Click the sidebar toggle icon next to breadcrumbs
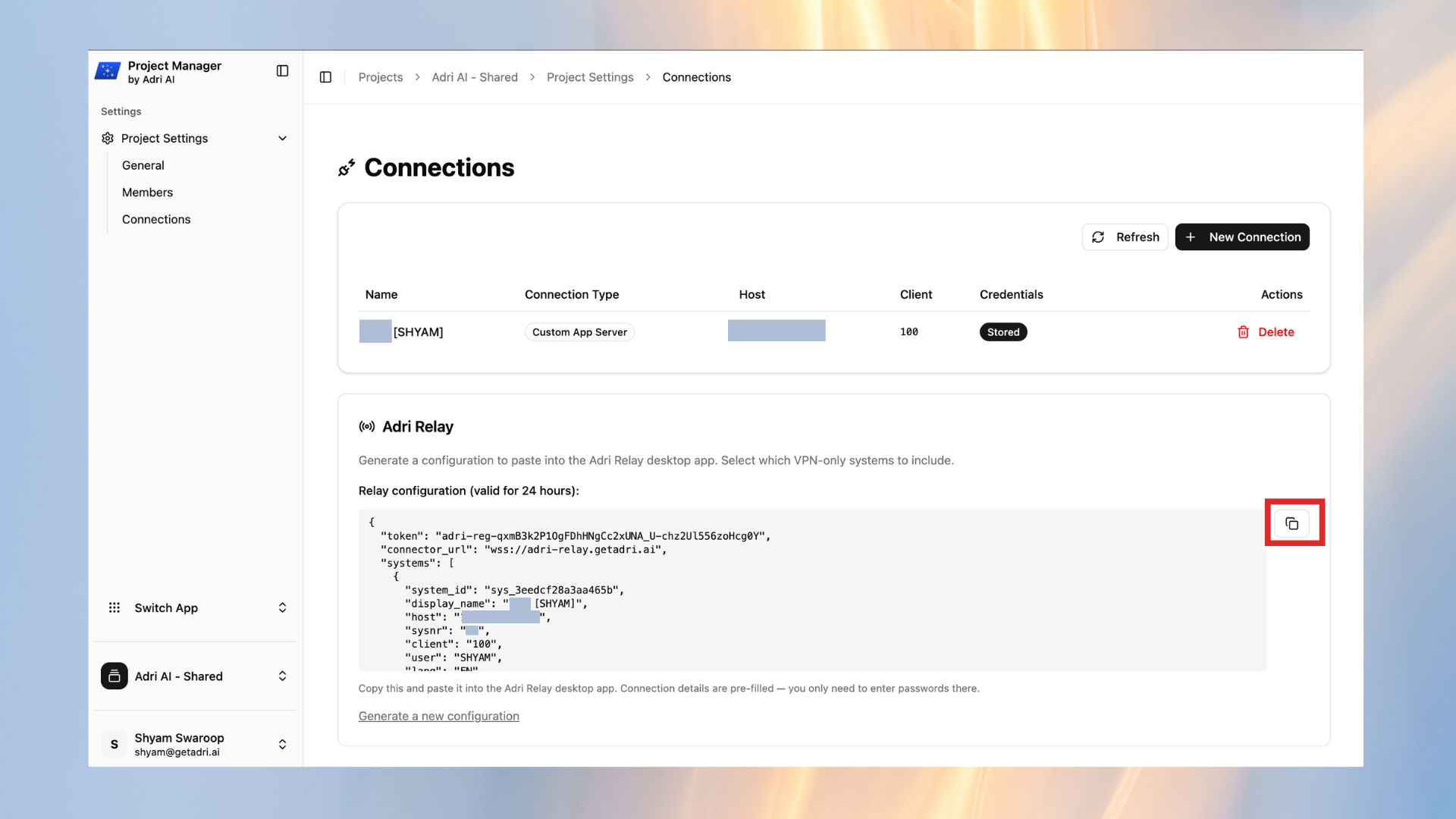 click(325, 77)
